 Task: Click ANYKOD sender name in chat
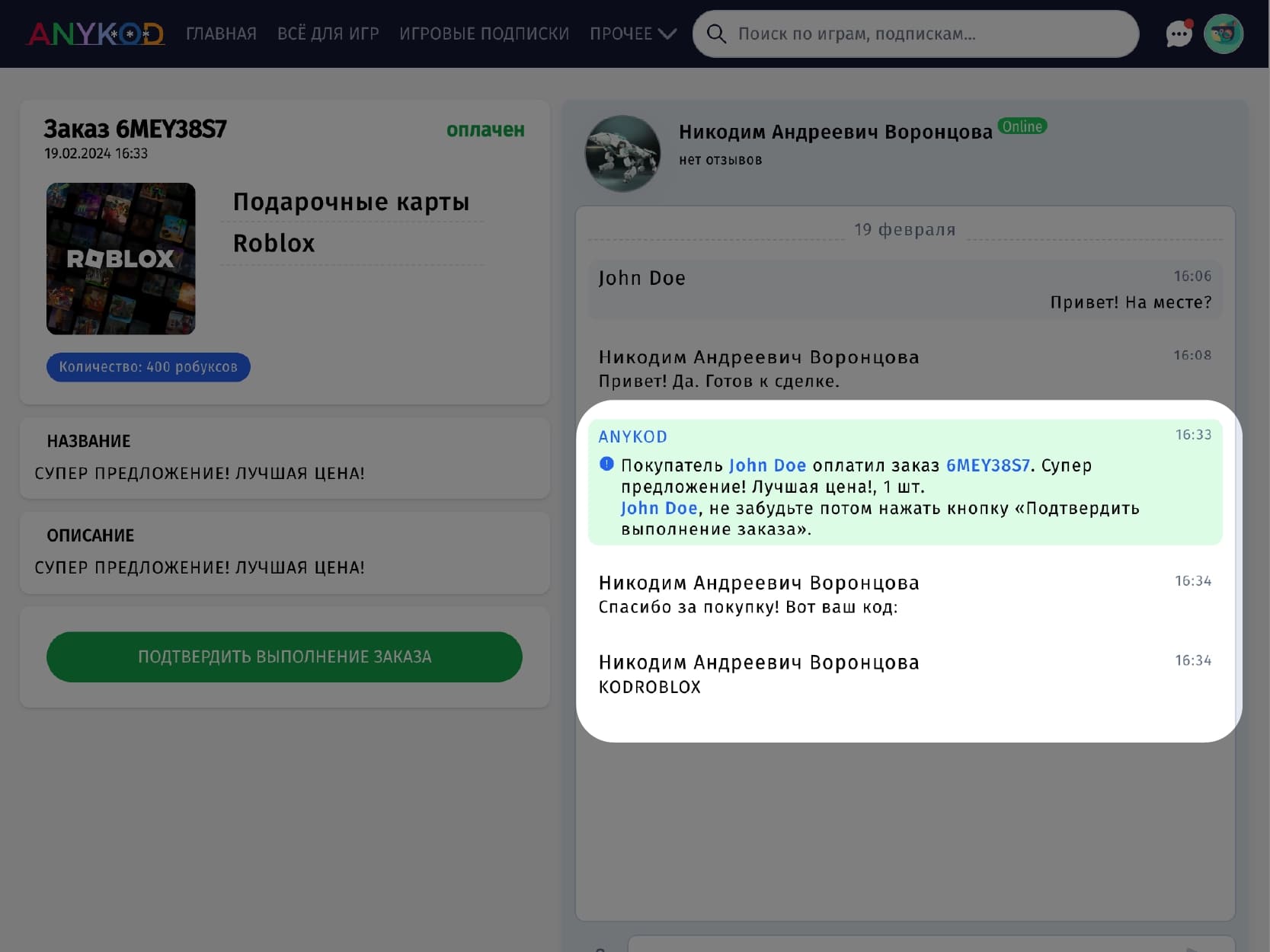pyautogui.click(x=632, y=436)
